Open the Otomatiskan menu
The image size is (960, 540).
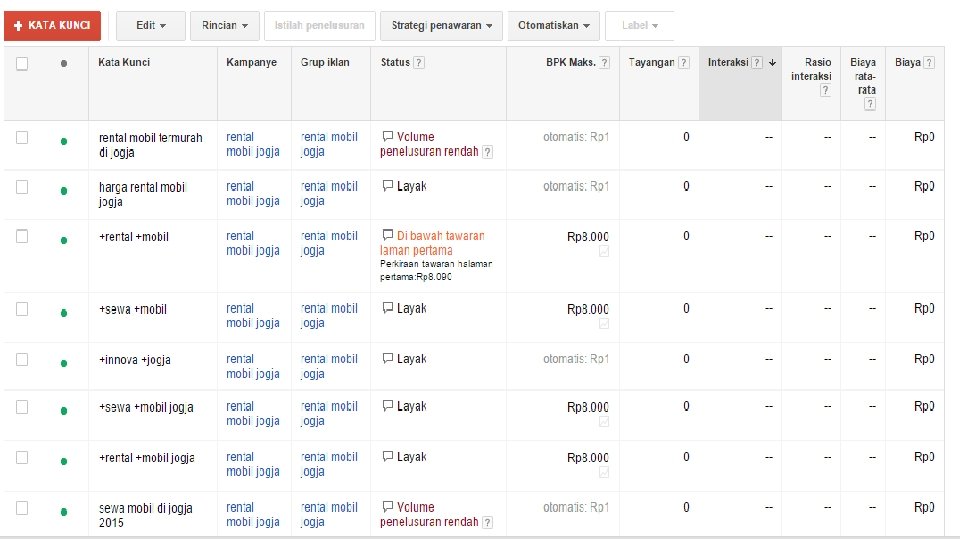[x=553, y=25]
